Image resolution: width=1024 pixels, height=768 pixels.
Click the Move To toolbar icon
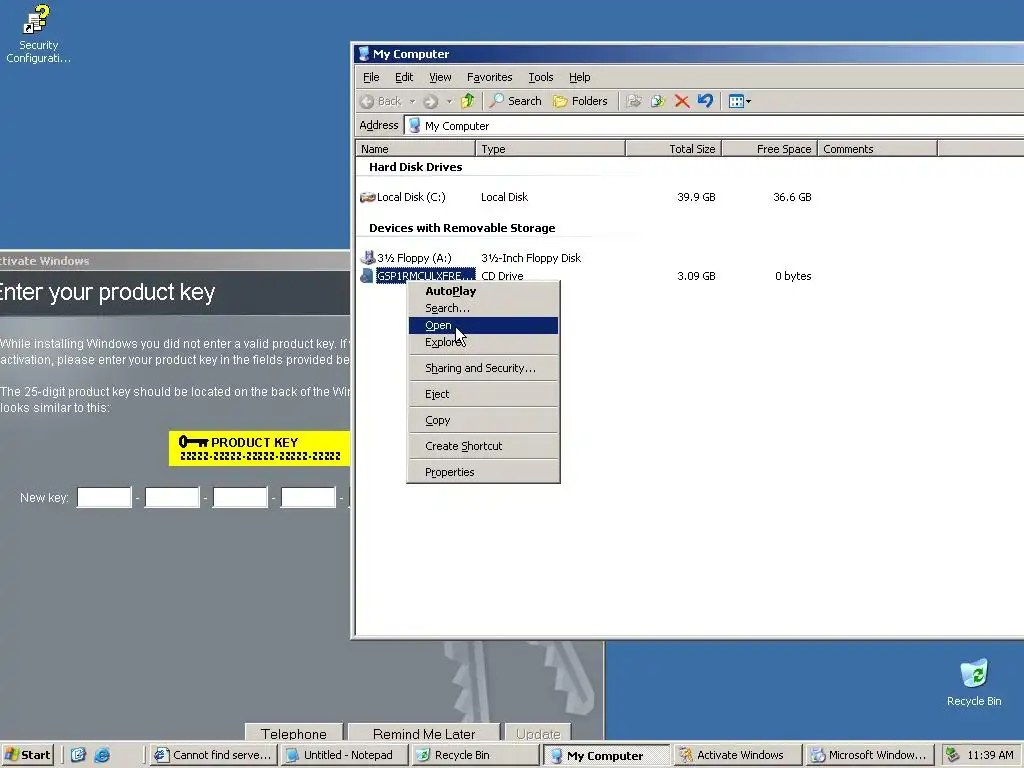click(633, 101)
